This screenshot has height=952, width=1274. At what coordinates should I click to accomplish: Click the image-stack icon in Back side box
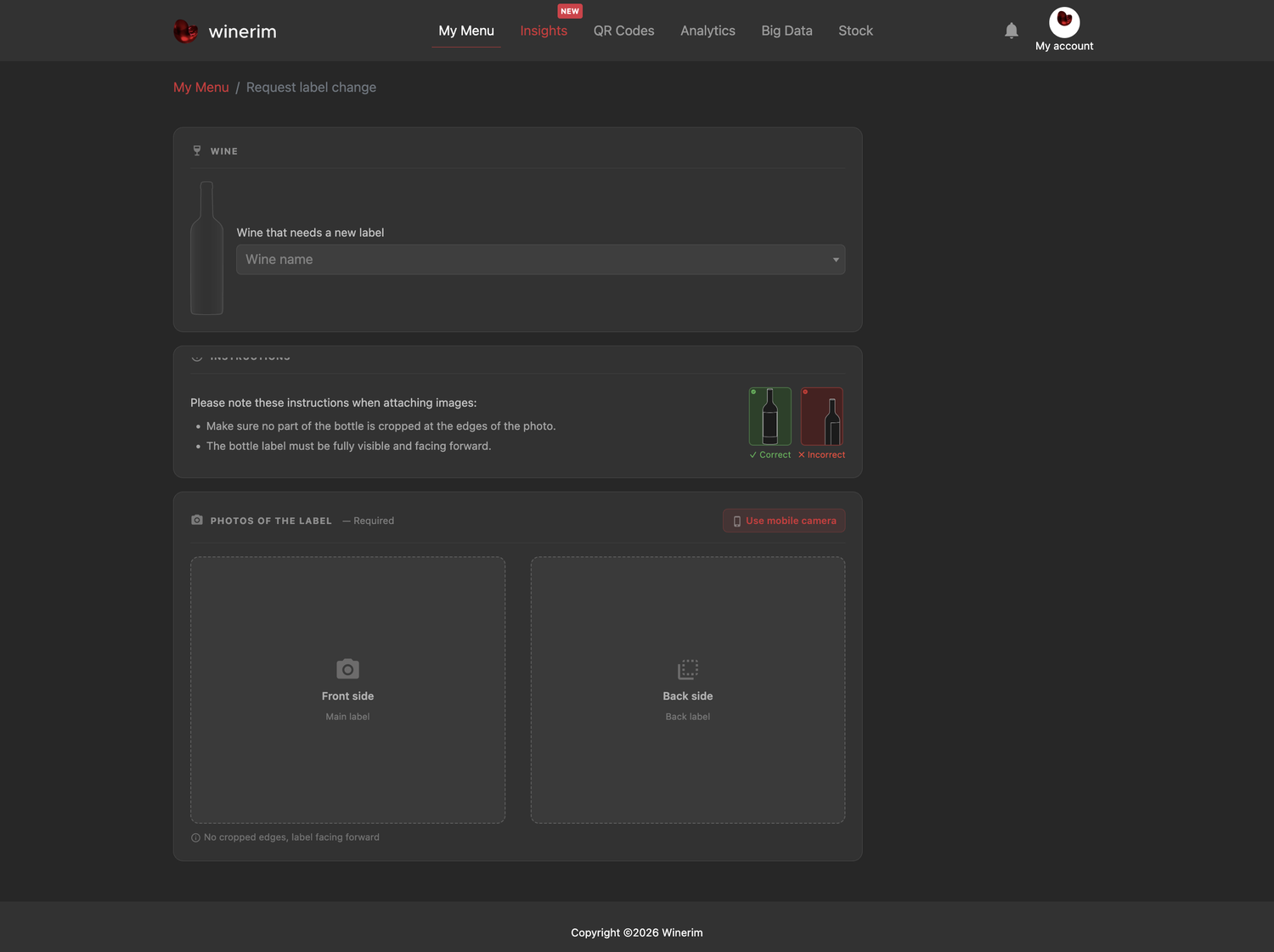688,669
